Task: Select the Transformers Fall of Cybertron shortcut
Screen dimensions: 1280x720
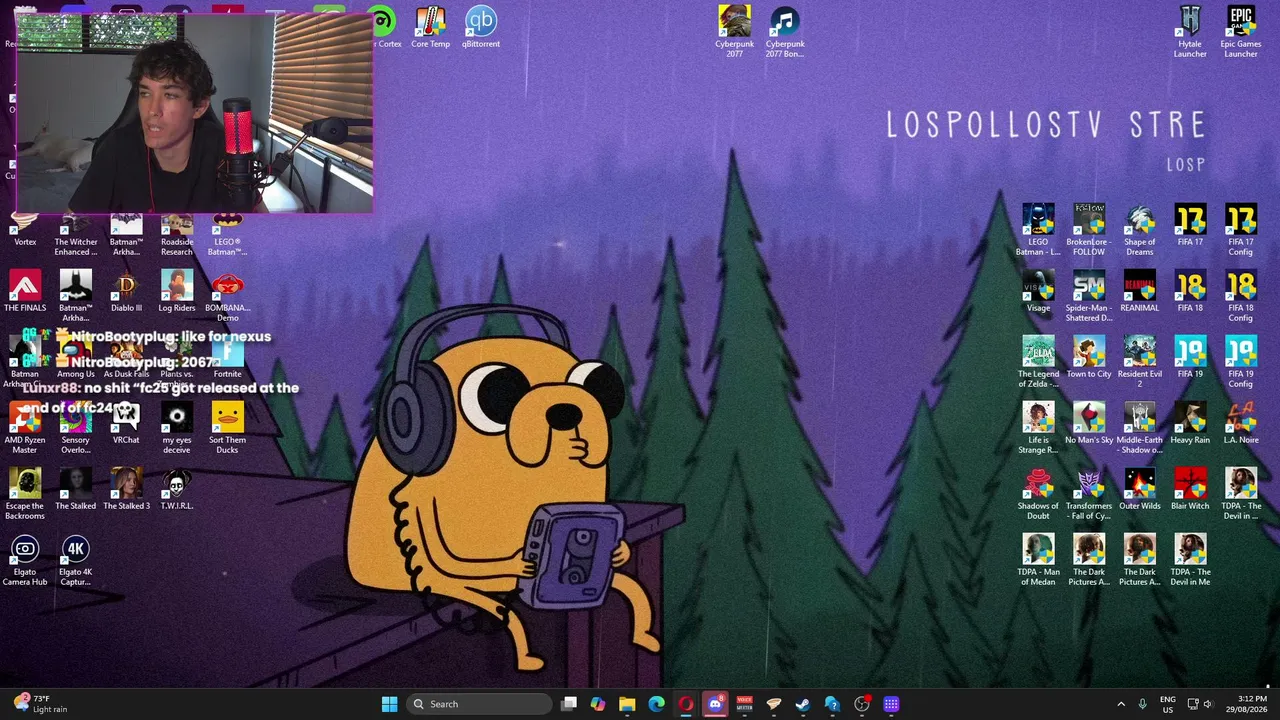Action: point(1089,494)
